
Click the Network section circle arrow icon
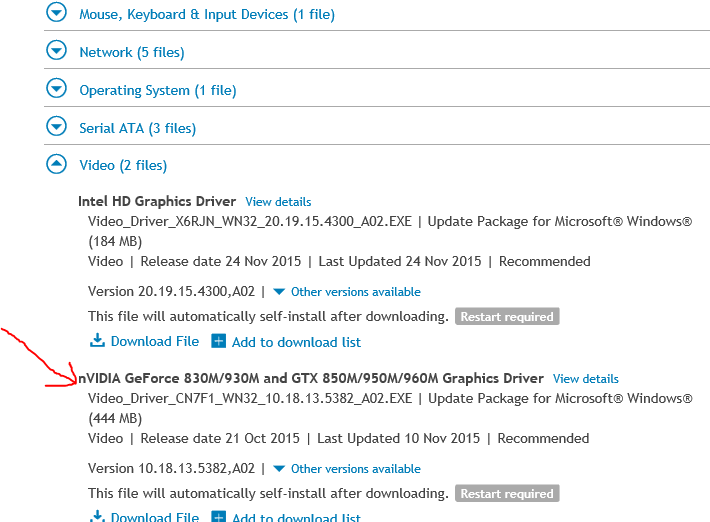point(57,50)
